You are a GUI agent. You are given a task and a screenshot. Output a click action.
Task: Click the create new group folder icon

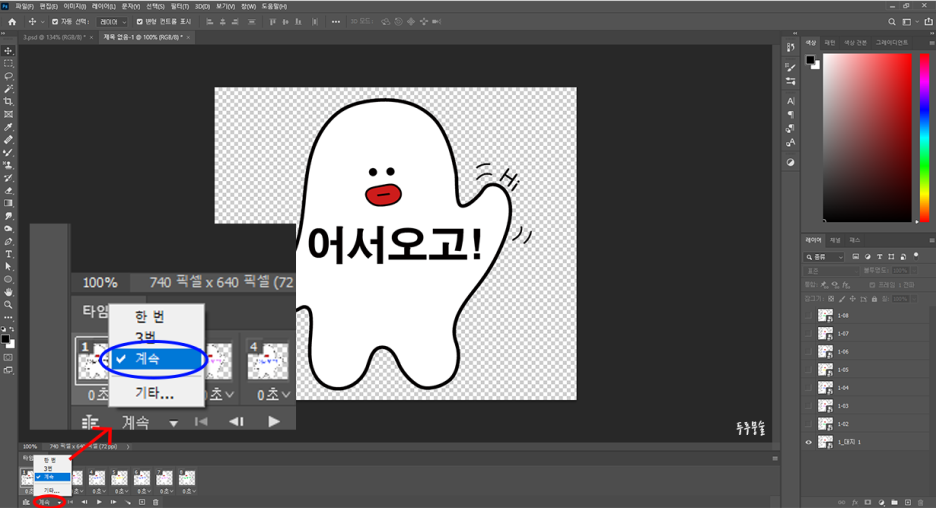click(x=894, y=503)
